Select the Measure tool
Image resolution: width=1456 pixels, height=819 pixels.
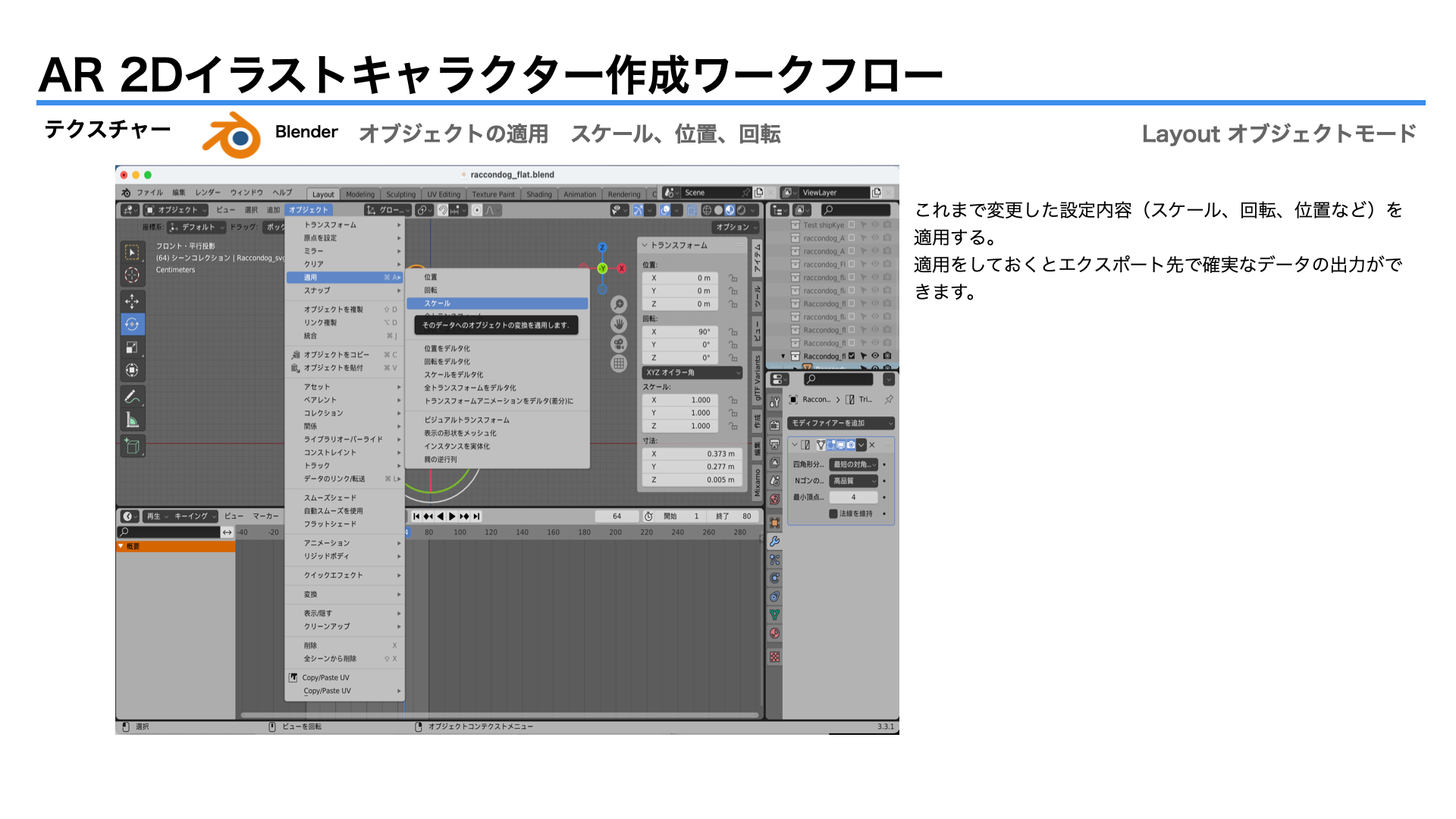pos(132,420)
